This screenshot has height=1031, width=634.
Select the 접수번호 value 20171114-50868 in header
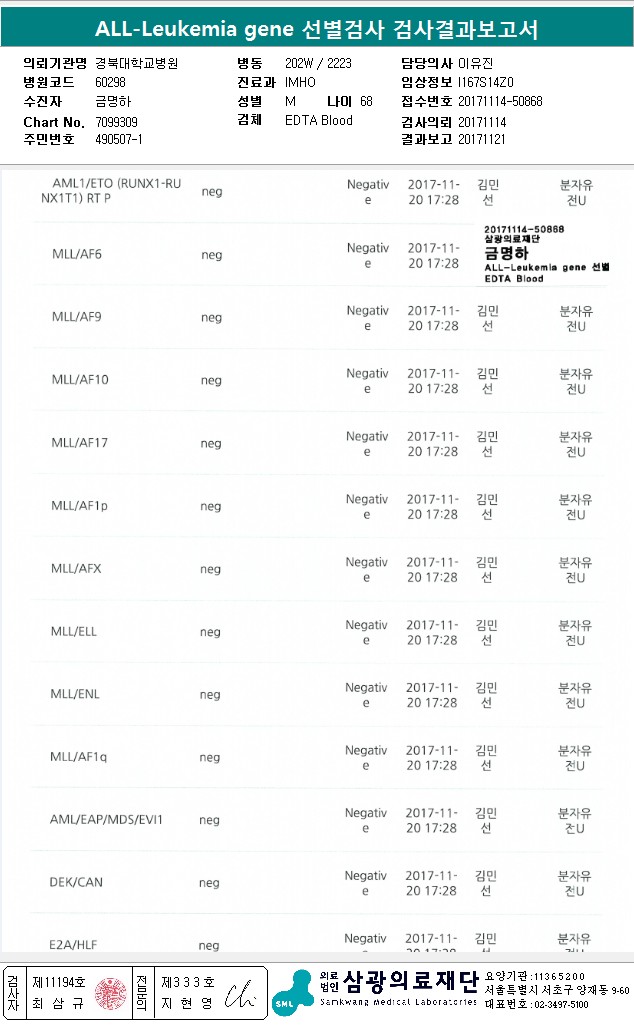pyautogui.click(x=500, y=102)
